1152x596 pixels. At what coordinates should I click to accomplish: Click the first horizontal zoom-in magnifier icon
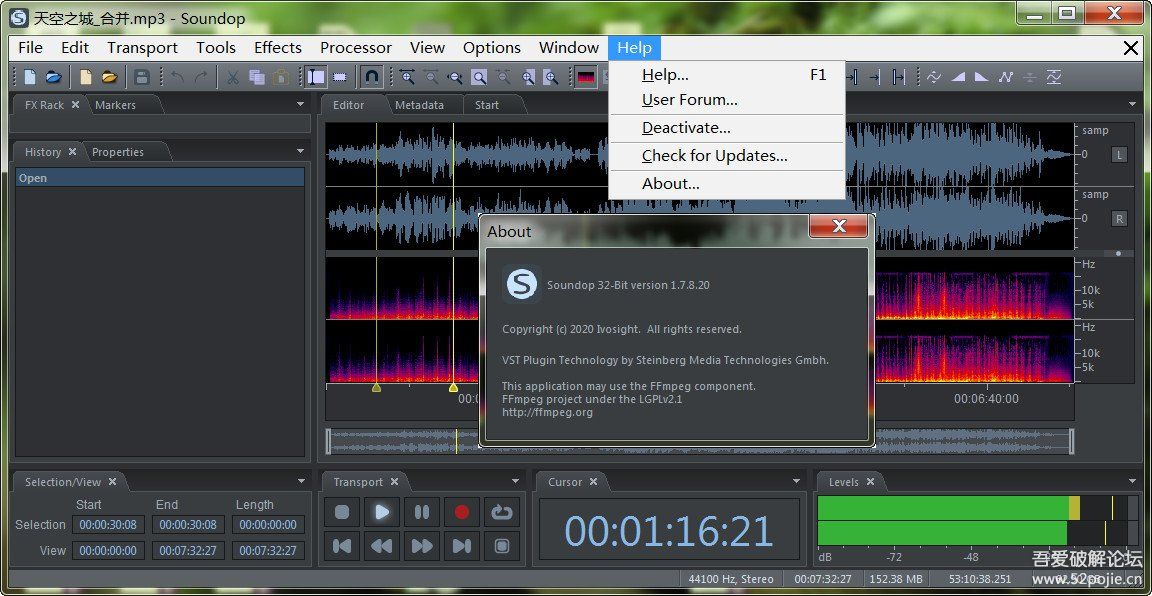[x=407, y=76]
